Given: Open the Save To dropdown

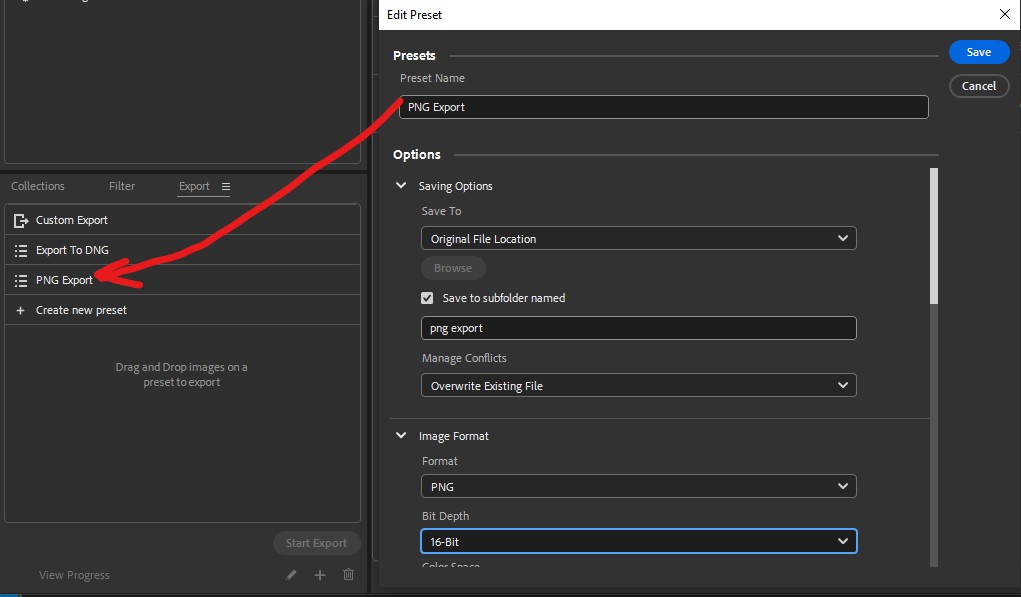Looking at the screenshot, I should (x=638, y=238).
